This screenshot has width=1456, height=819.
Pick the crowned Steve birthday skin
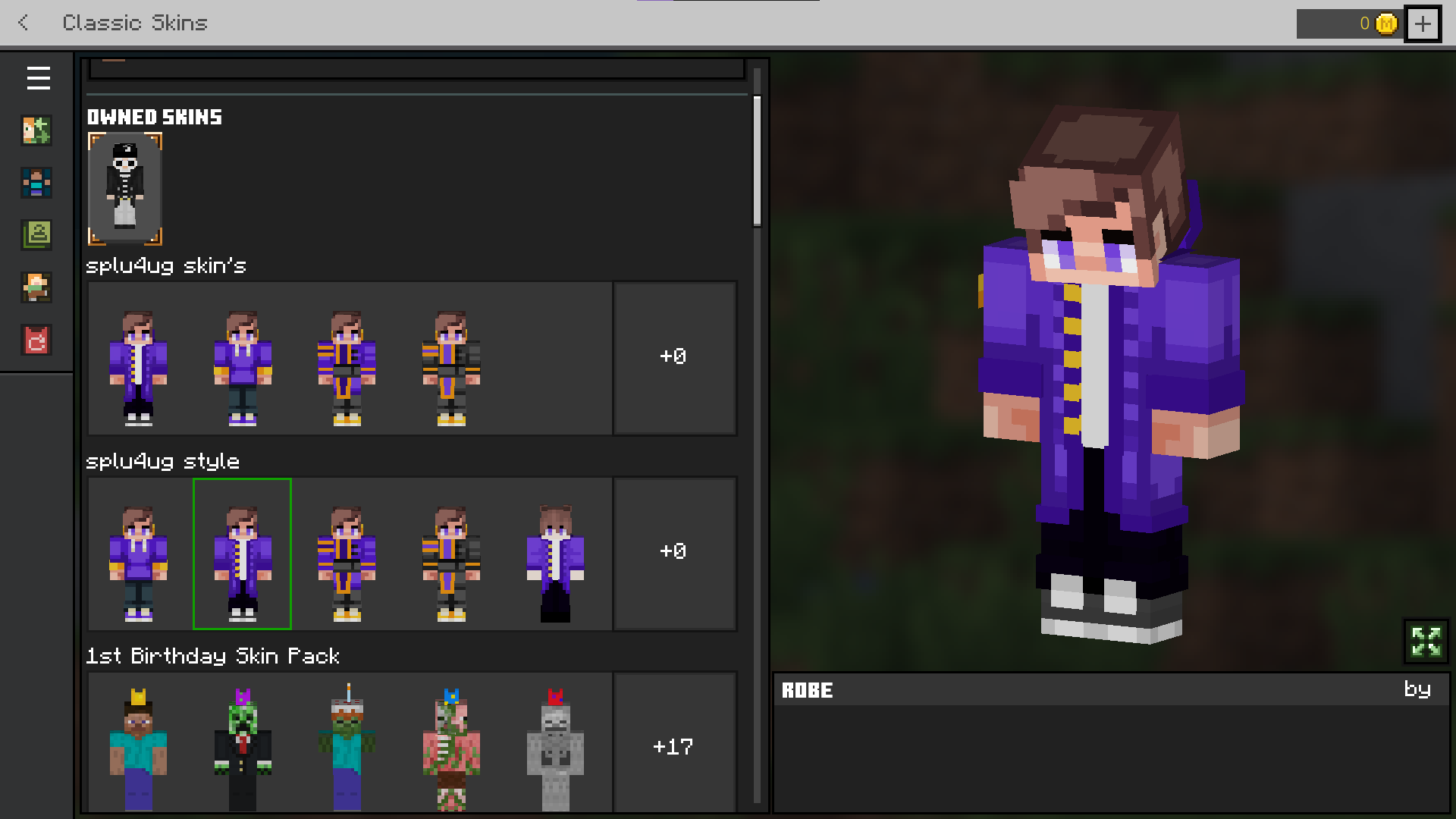click(x=138, y=747)
